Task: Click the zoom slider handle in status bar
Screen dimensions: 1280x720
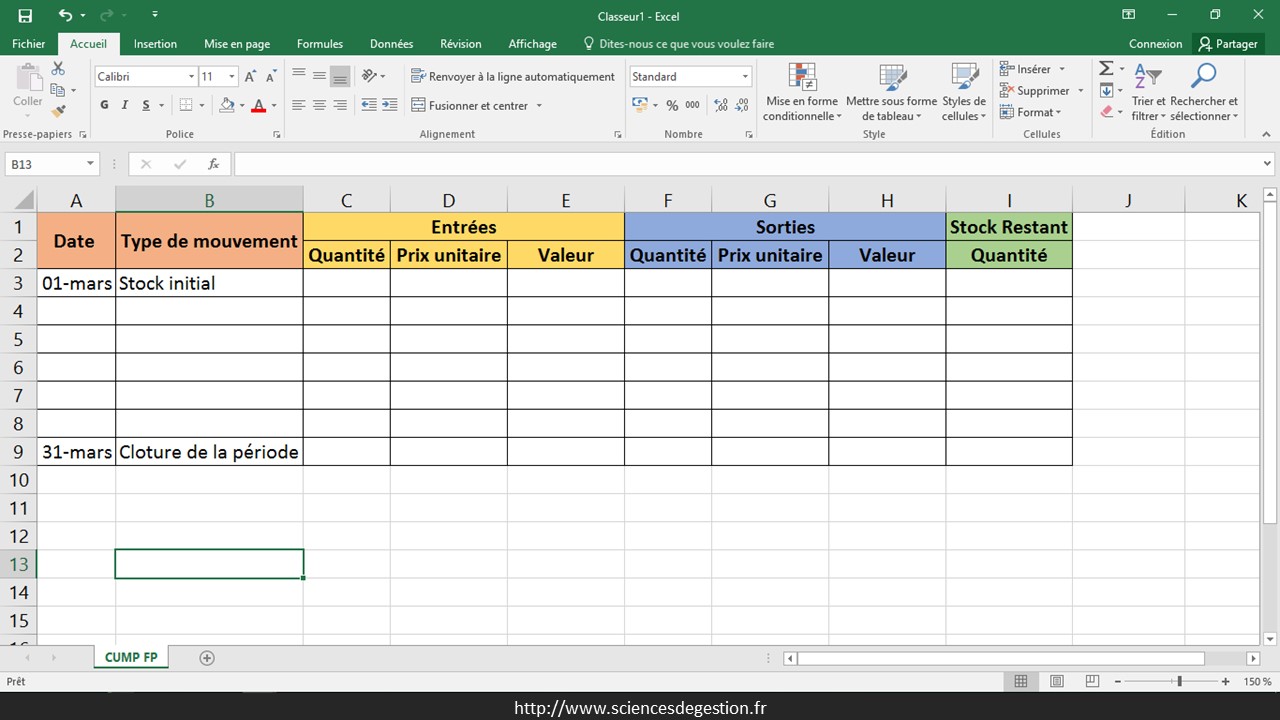Action: tap(1179, 681)
